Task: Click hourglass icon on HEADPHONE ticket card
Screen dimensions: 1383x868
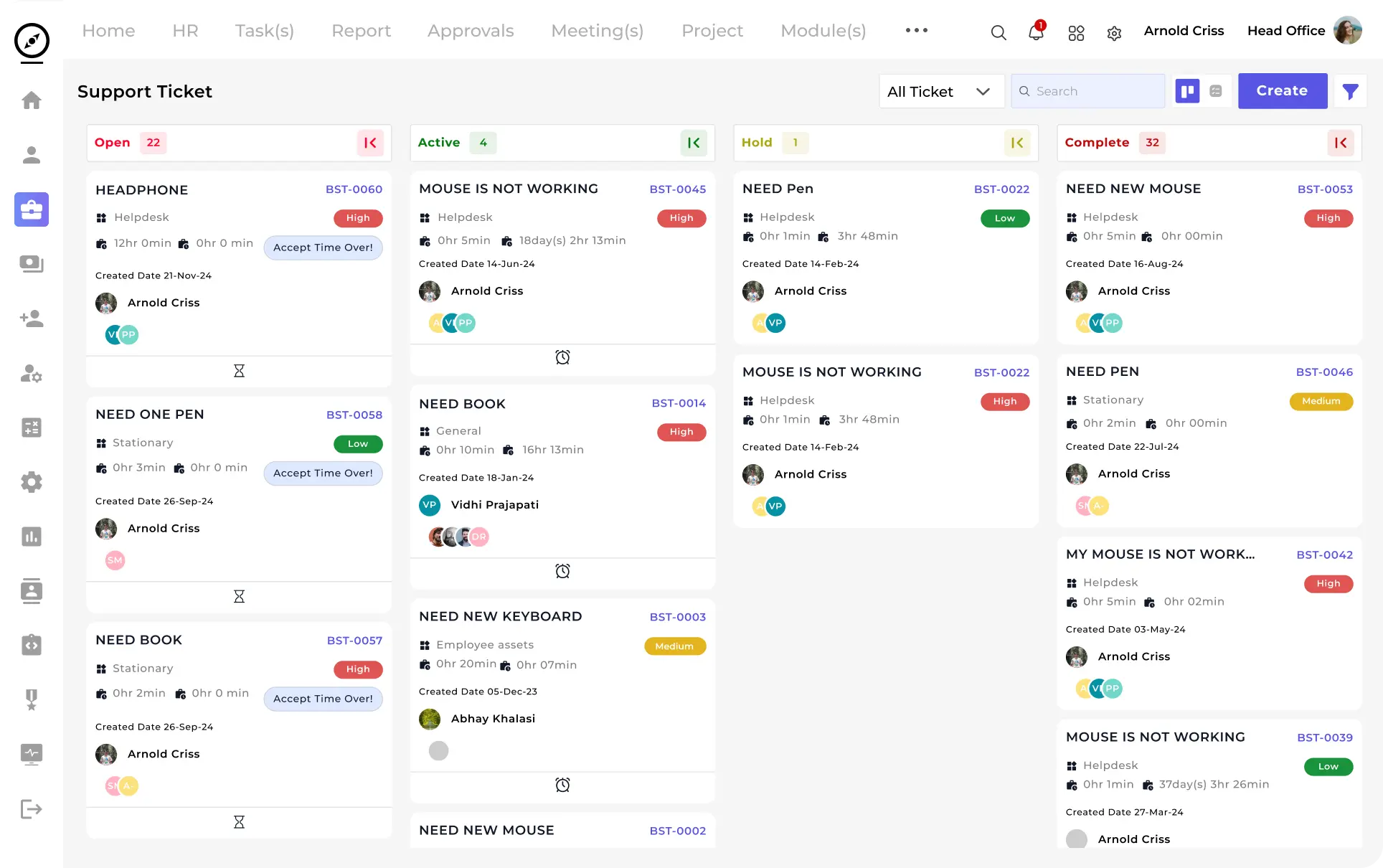Action: pos(239,371)
